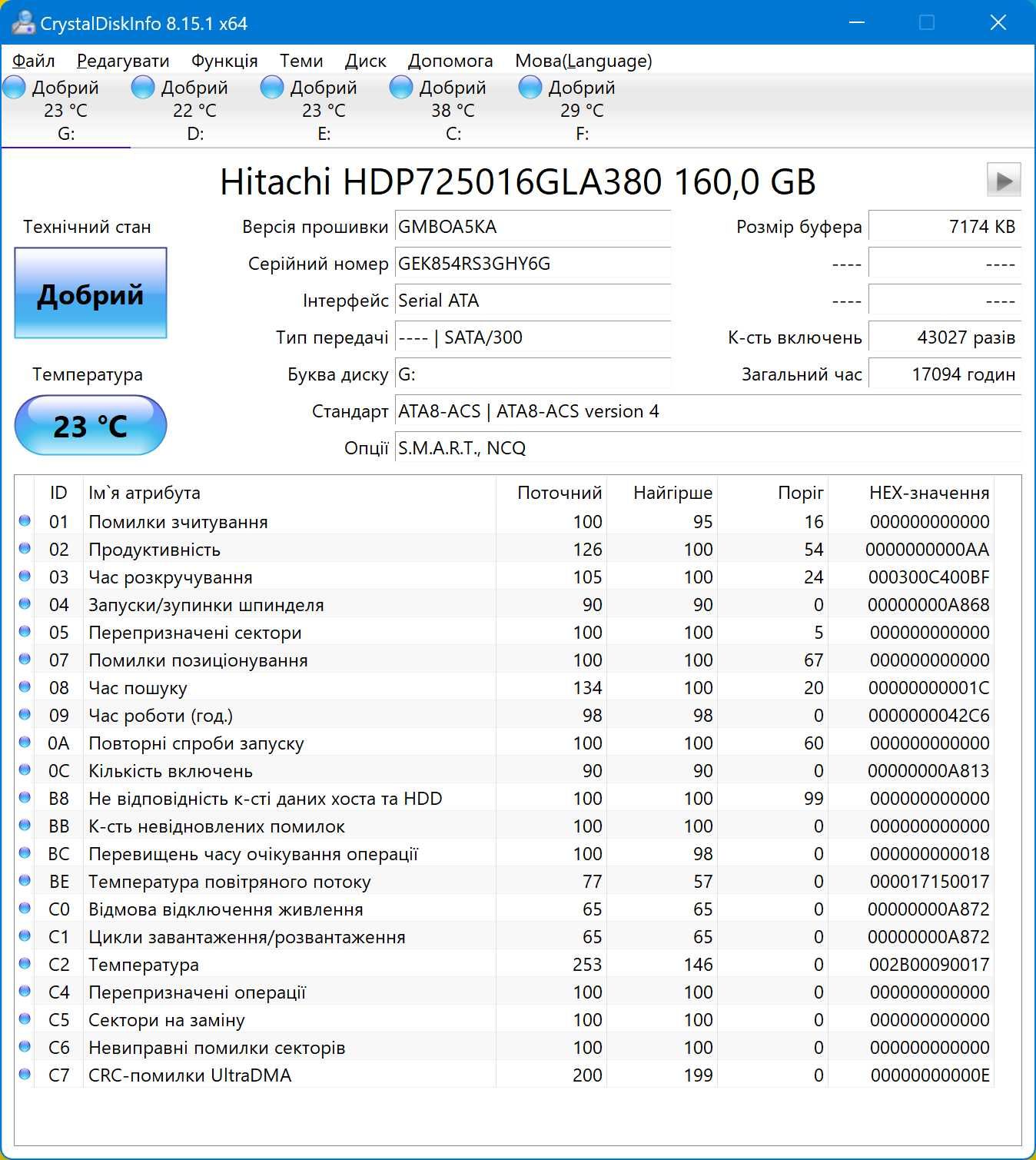
Task: Click status dot for Перепризначені сектори
Action: (25, 631)
